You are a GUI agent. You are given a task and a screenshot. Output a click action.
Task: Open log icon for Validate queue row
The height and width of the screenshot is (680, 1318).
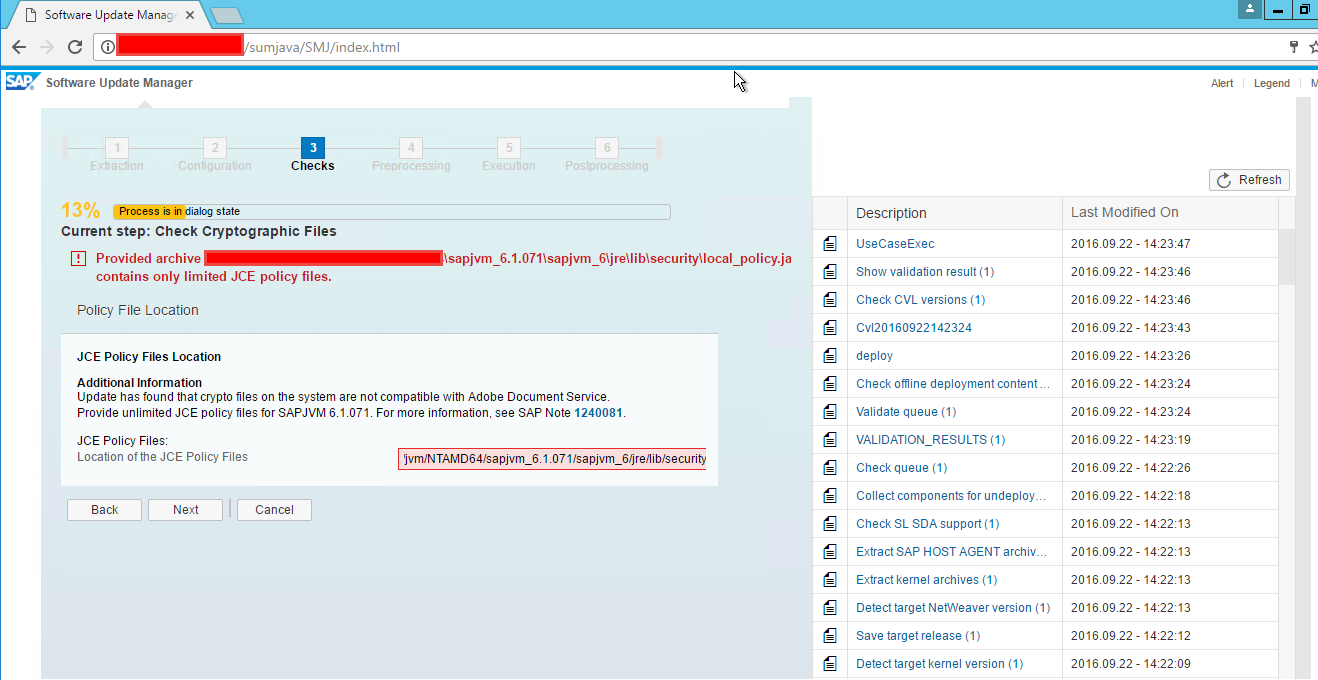[830, 412]
